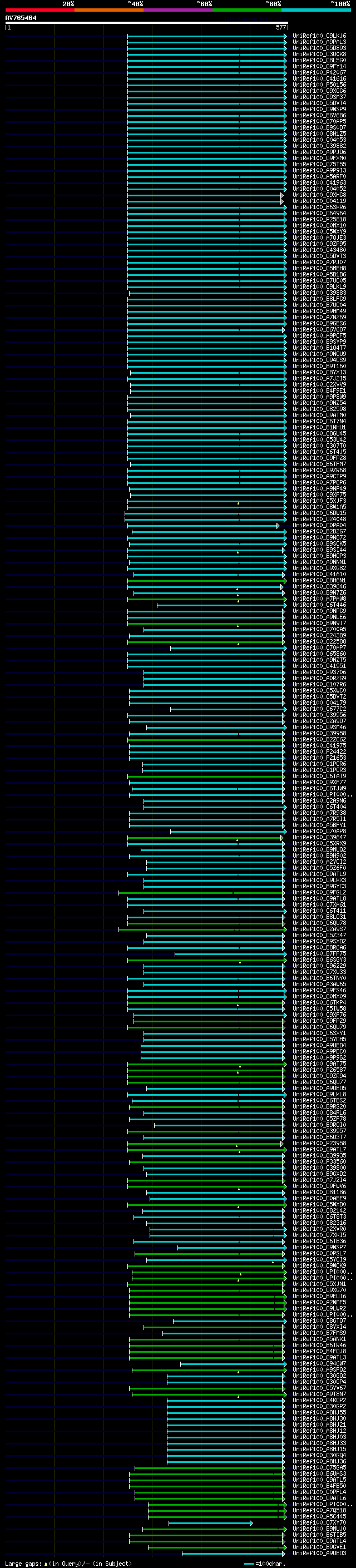Select UniRef100_Q9XF77 label
The height and width of the screenshot is (1568, 356).
319,782
